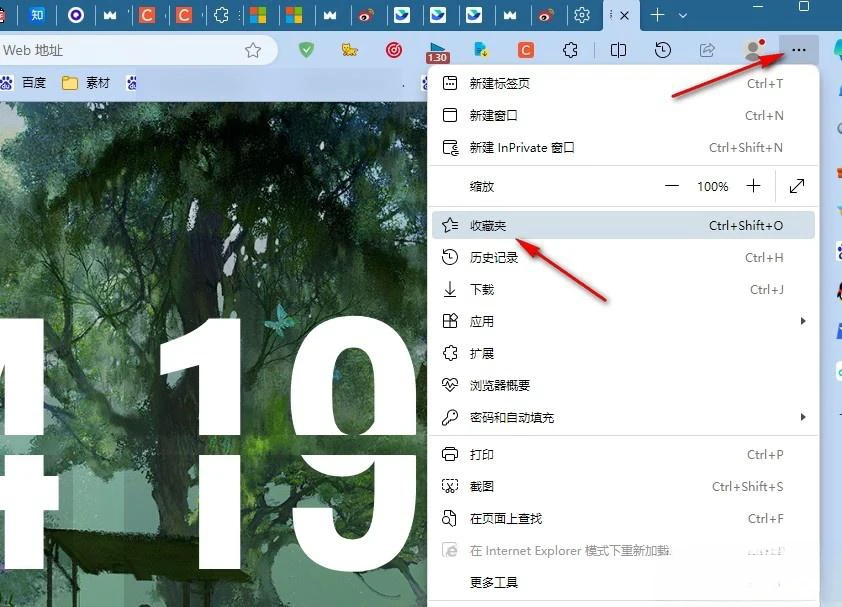Click the extension icon with 1.30 badge
842x607 pixels.
438,52
